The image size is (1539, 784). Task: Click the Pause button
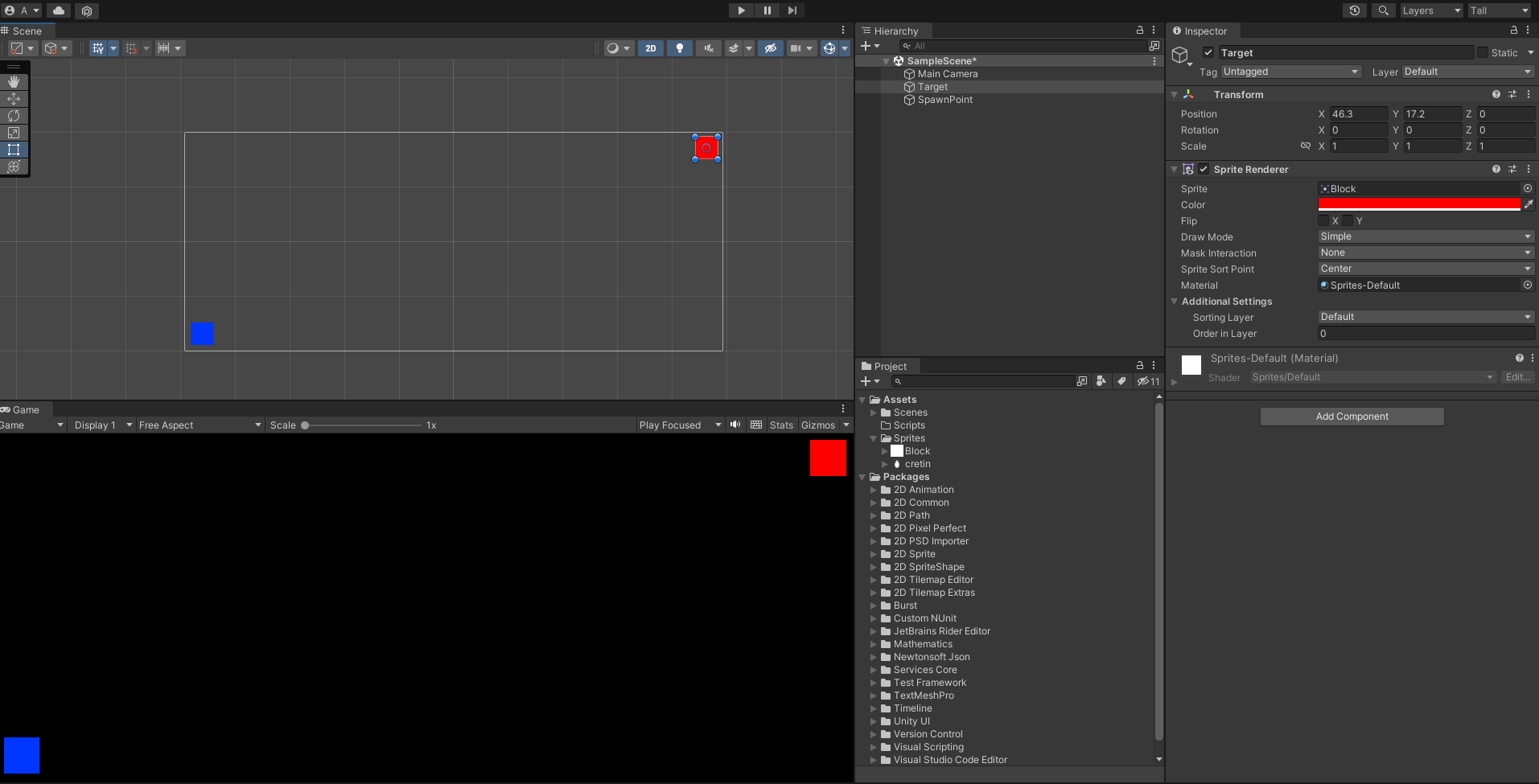click(767, 10)
